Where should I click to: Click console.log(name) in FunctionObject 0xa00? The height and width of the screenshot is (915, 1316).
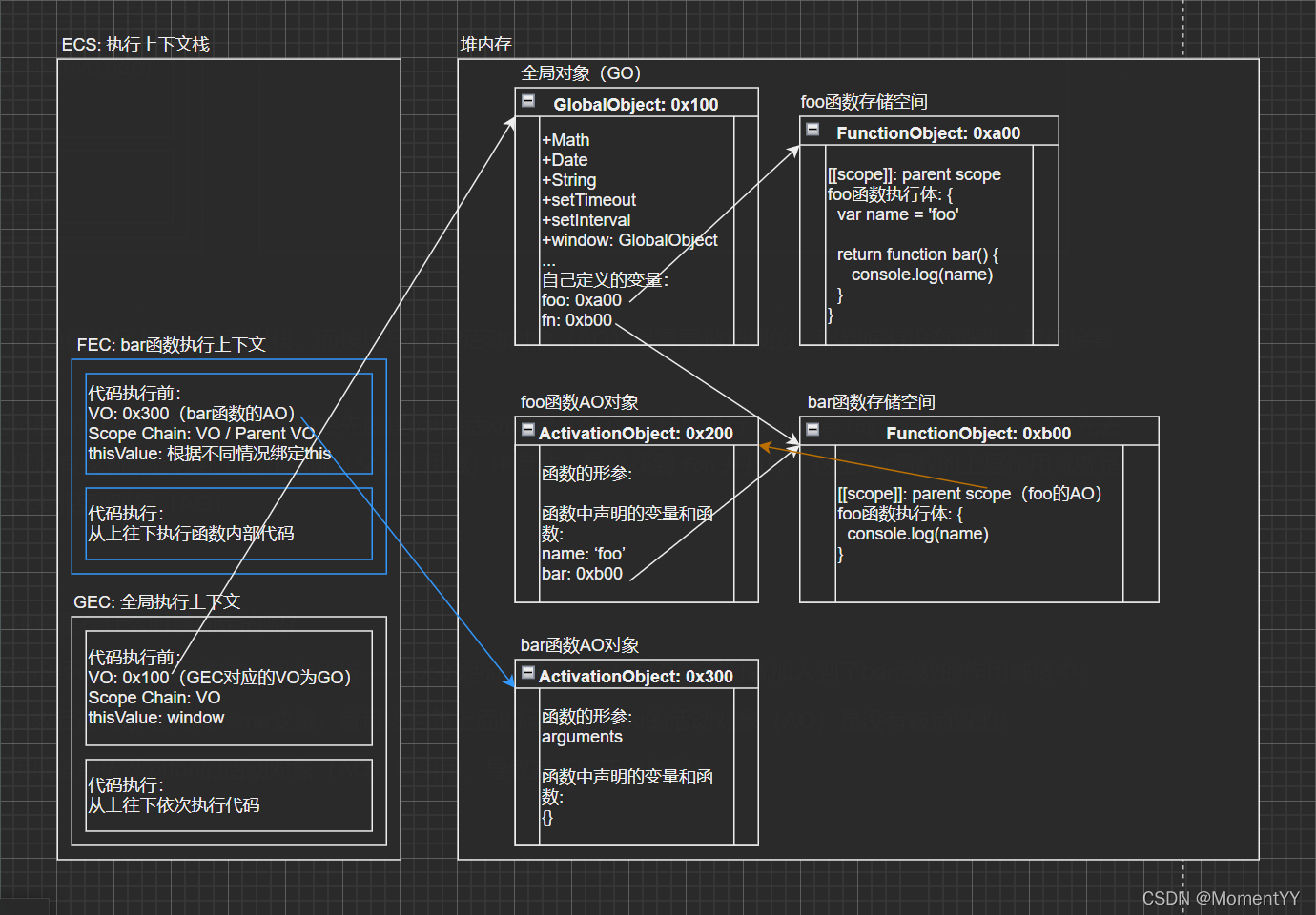(922, 274)
